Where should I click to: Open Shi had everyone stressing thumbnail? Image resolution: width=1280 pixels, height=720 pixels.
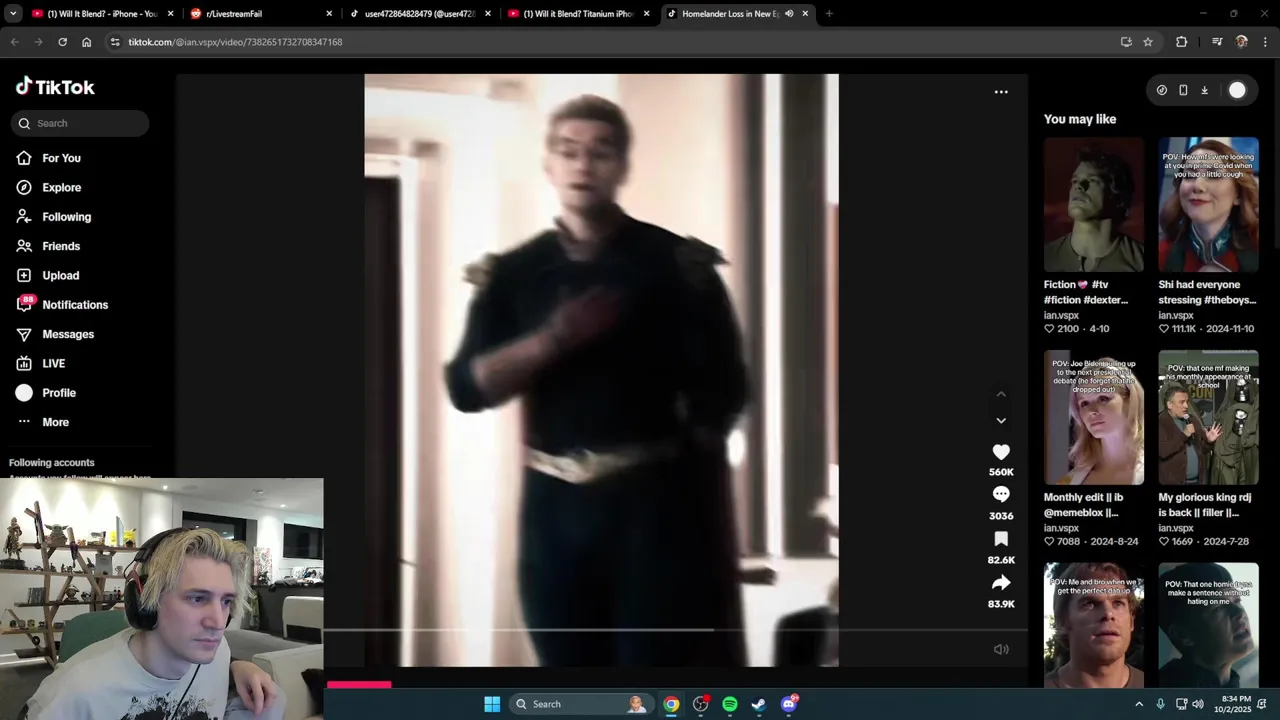pyautogui.click(x=1208, y=204)
